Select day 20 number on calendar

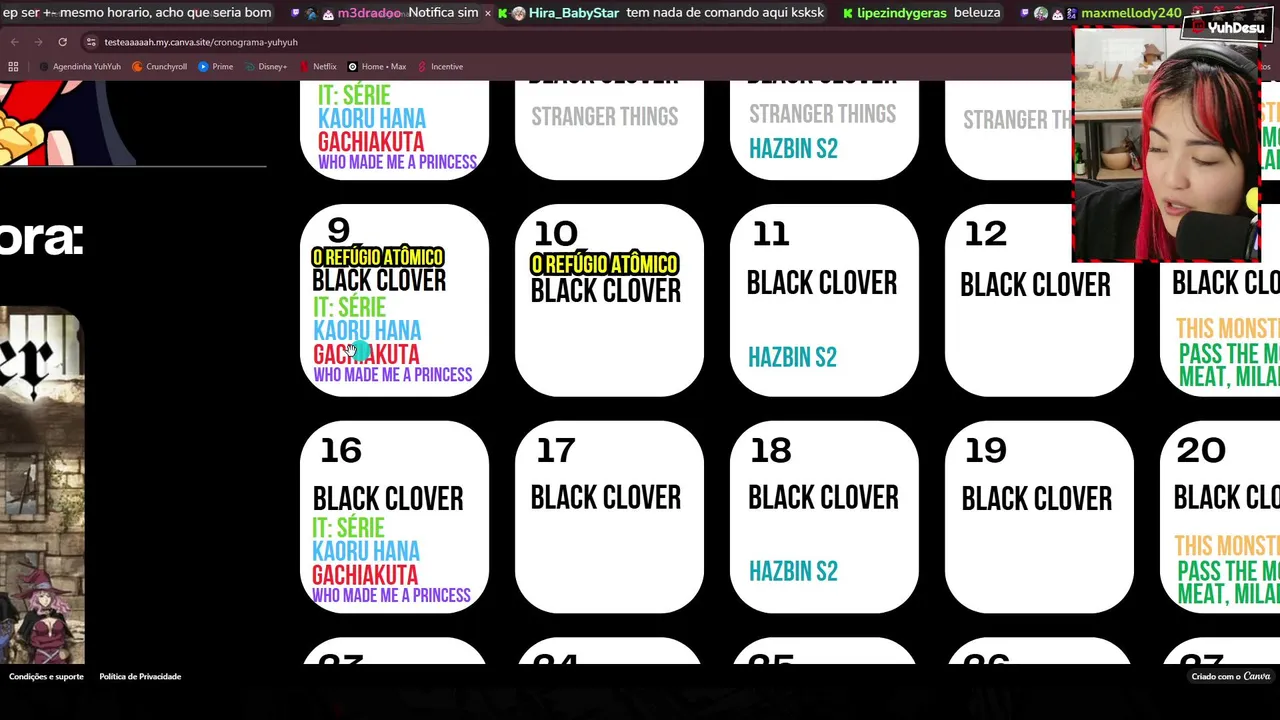point(1201,451)
